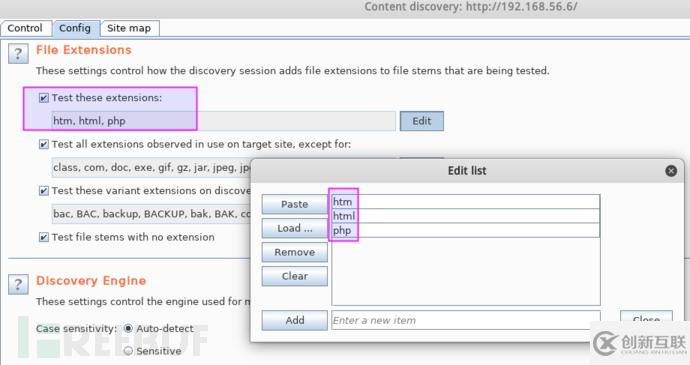Click the 'Discovery Engine' section heading

pos(91,281)
